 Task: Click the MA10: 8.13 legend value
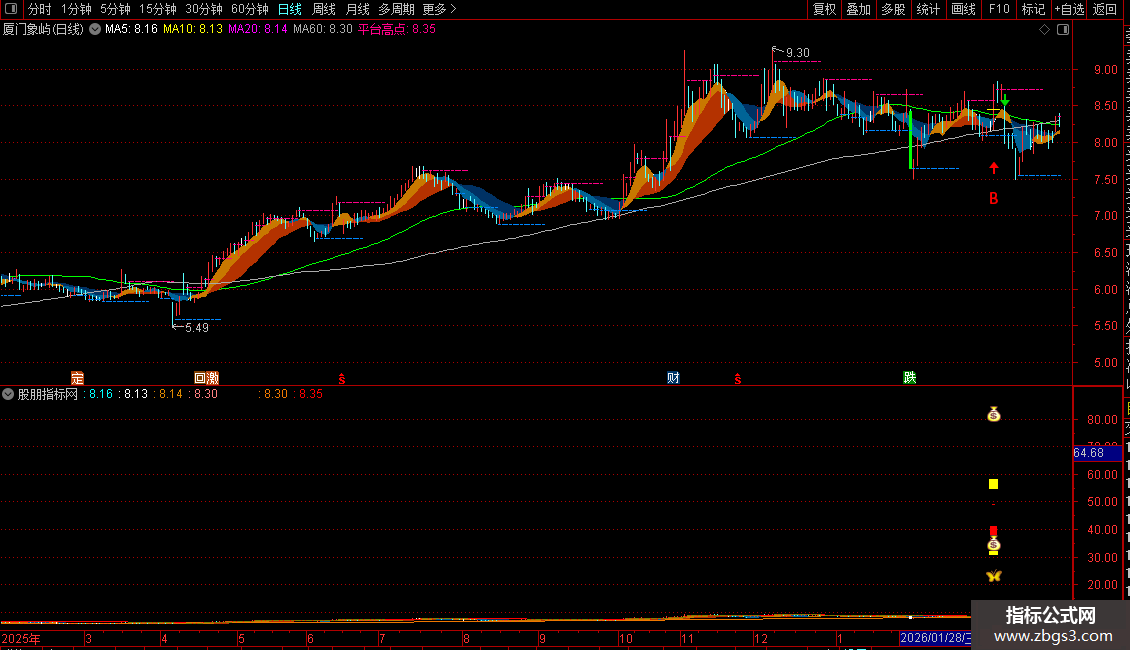click(192, 30)
